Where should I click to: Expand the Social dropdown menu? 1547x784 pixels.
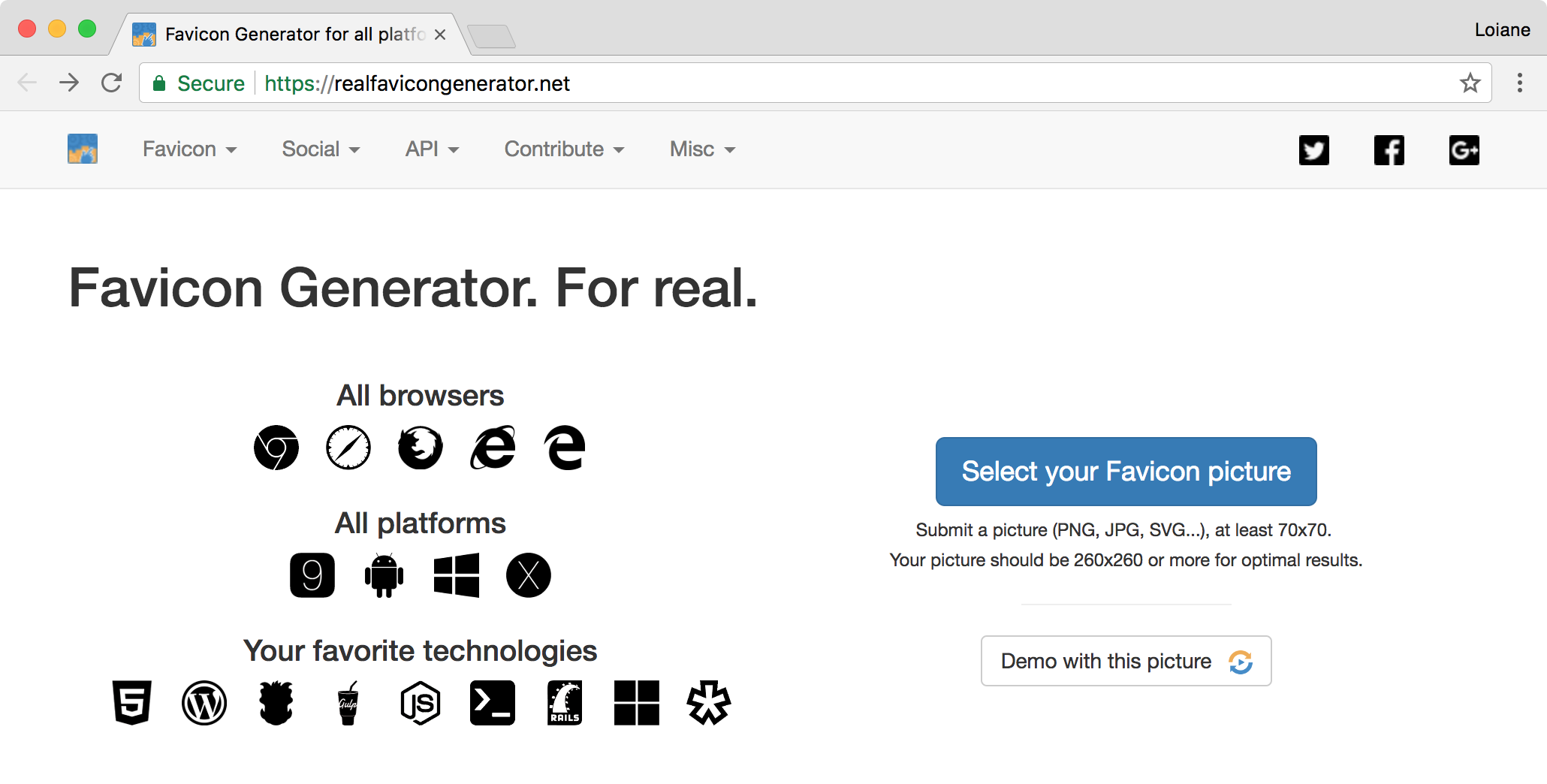point(321,149)
